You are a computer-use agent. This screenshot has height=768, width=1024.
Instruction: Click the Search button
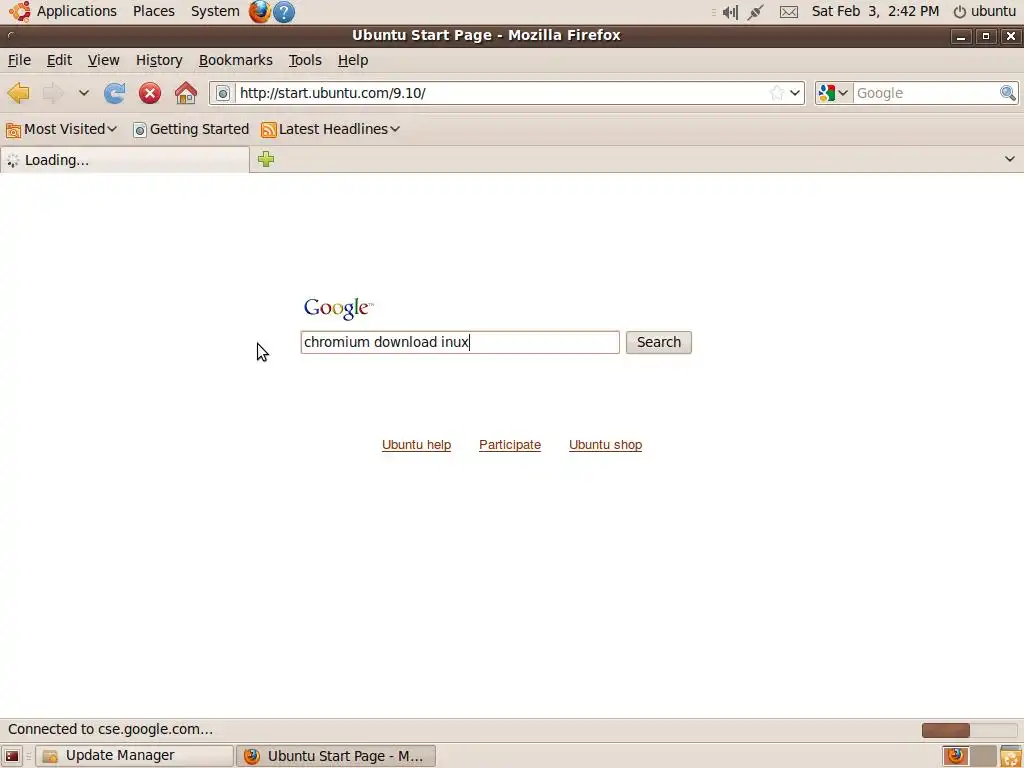click(658, 342)
